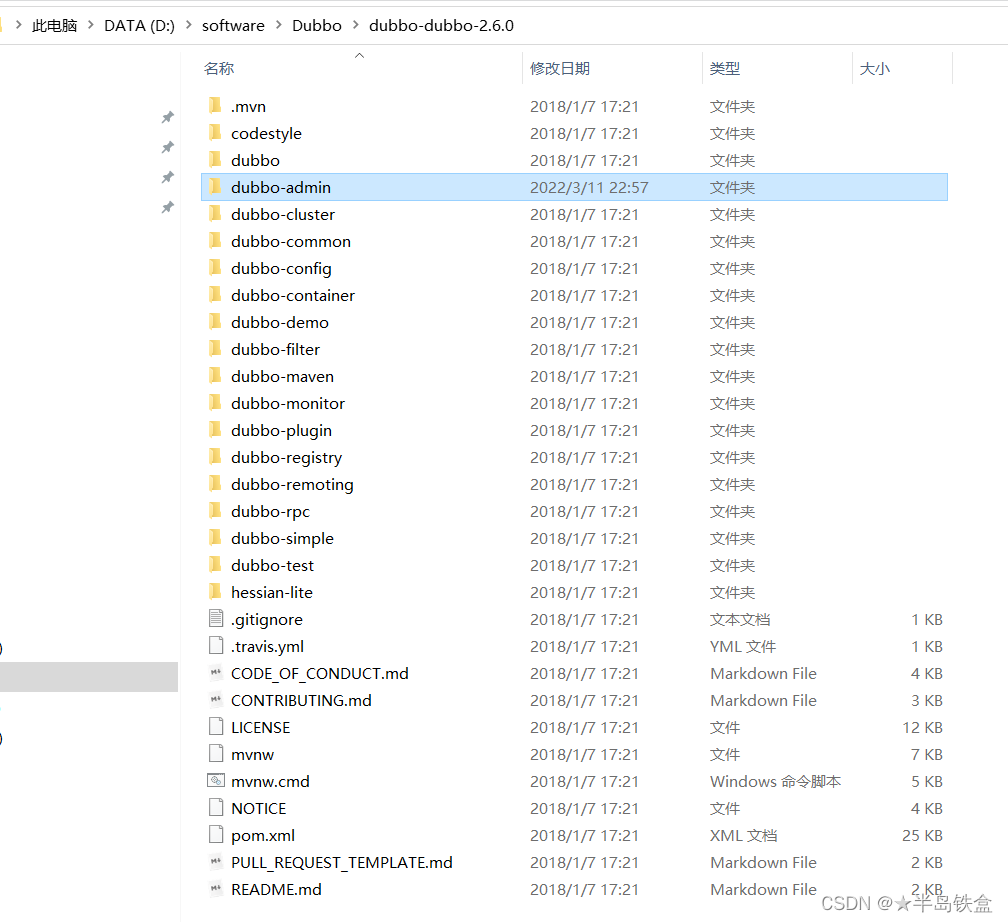Sort by 名称 column header
The image size is (1008, 922).
coord(219,68)
